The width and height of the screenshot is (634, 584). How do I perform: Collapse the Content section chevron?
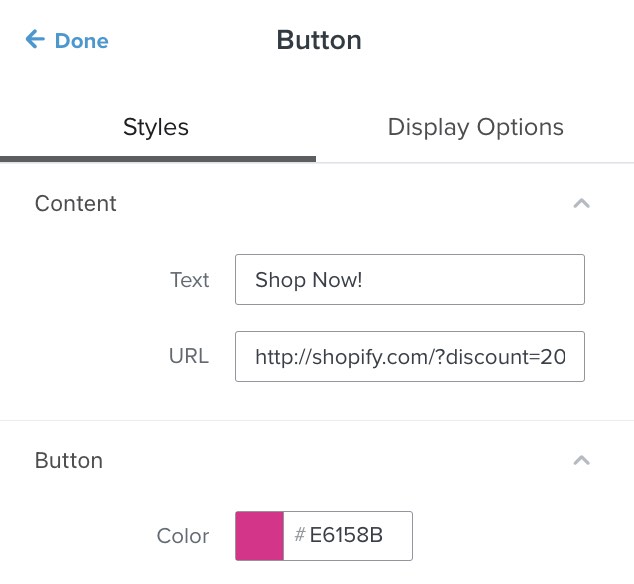coord(581,203)
